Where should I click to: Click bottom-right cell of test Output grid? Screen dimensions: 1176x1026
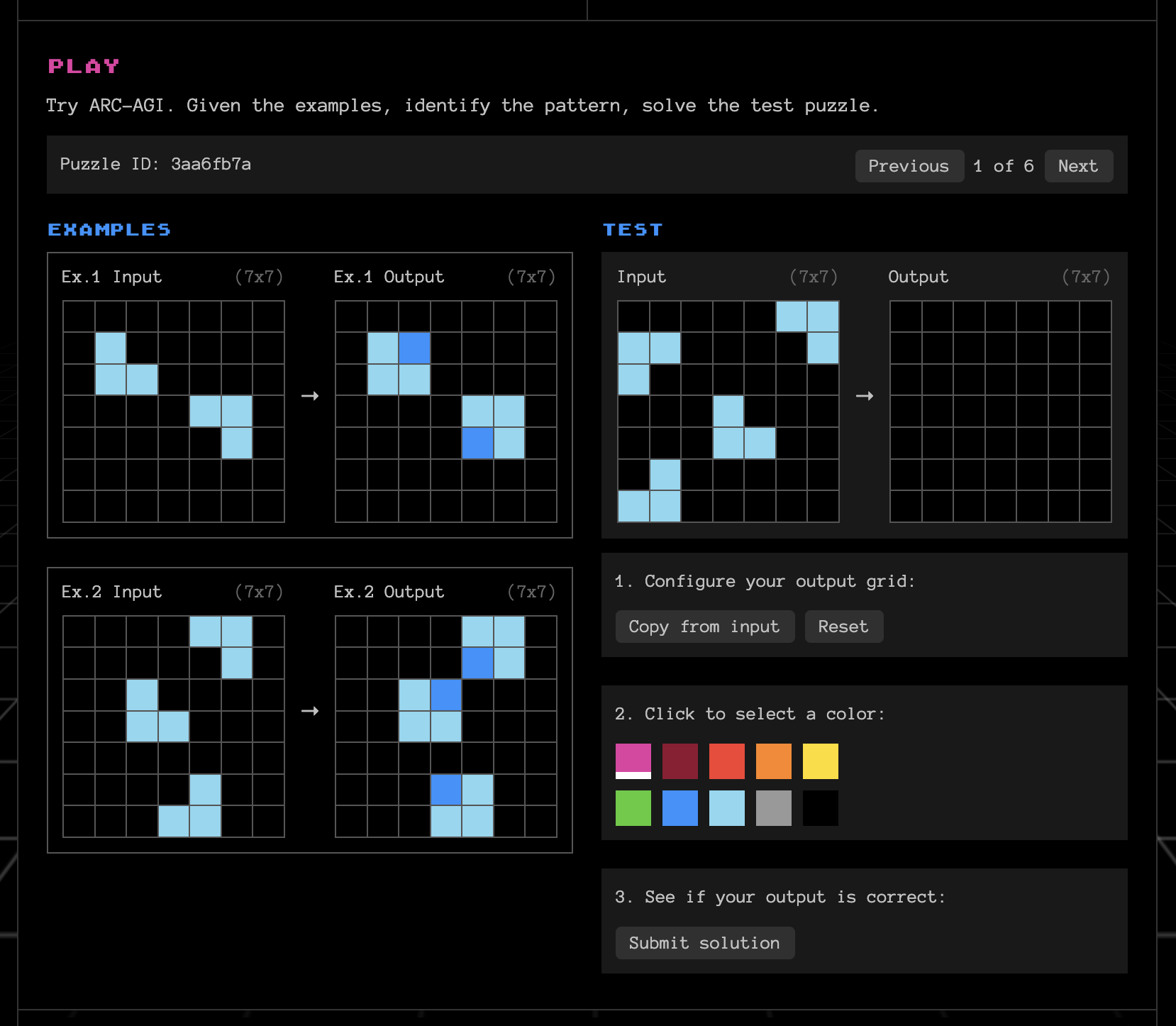[1095, 507]
